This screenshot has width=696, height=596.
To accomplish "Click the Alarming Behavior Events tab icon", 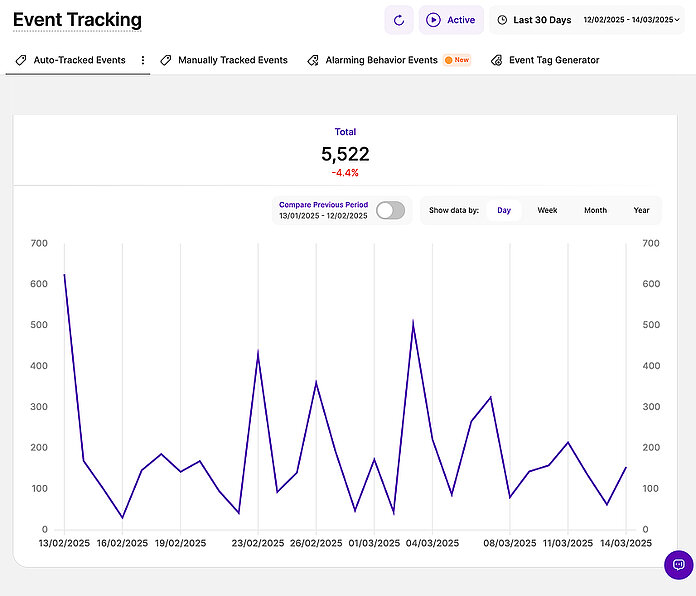I will click(x=314, y=60).
